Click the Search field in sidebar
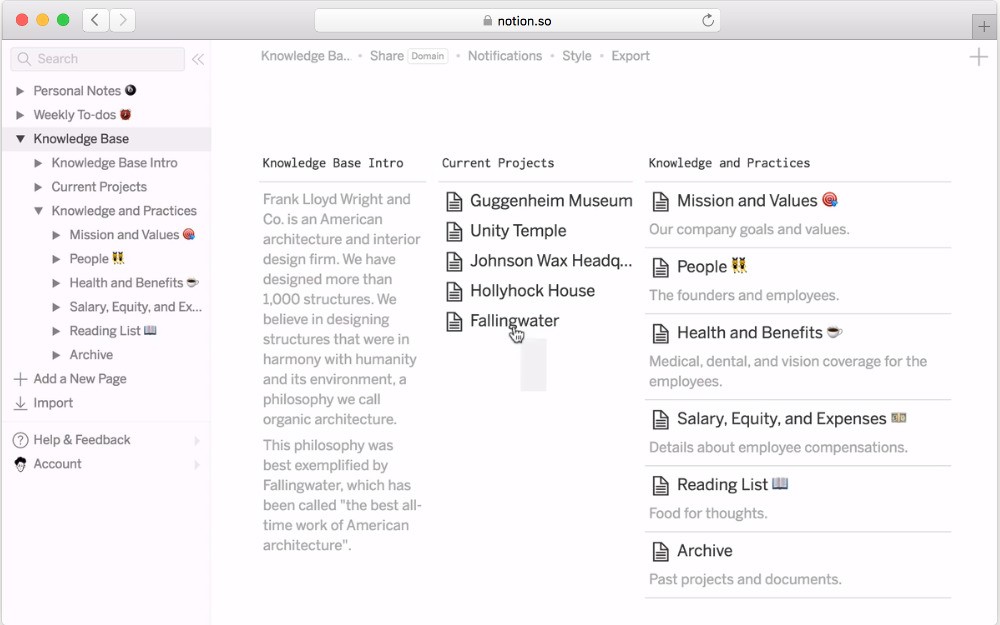The height and width of the screenshot is (625, 1000). point(98,59)
